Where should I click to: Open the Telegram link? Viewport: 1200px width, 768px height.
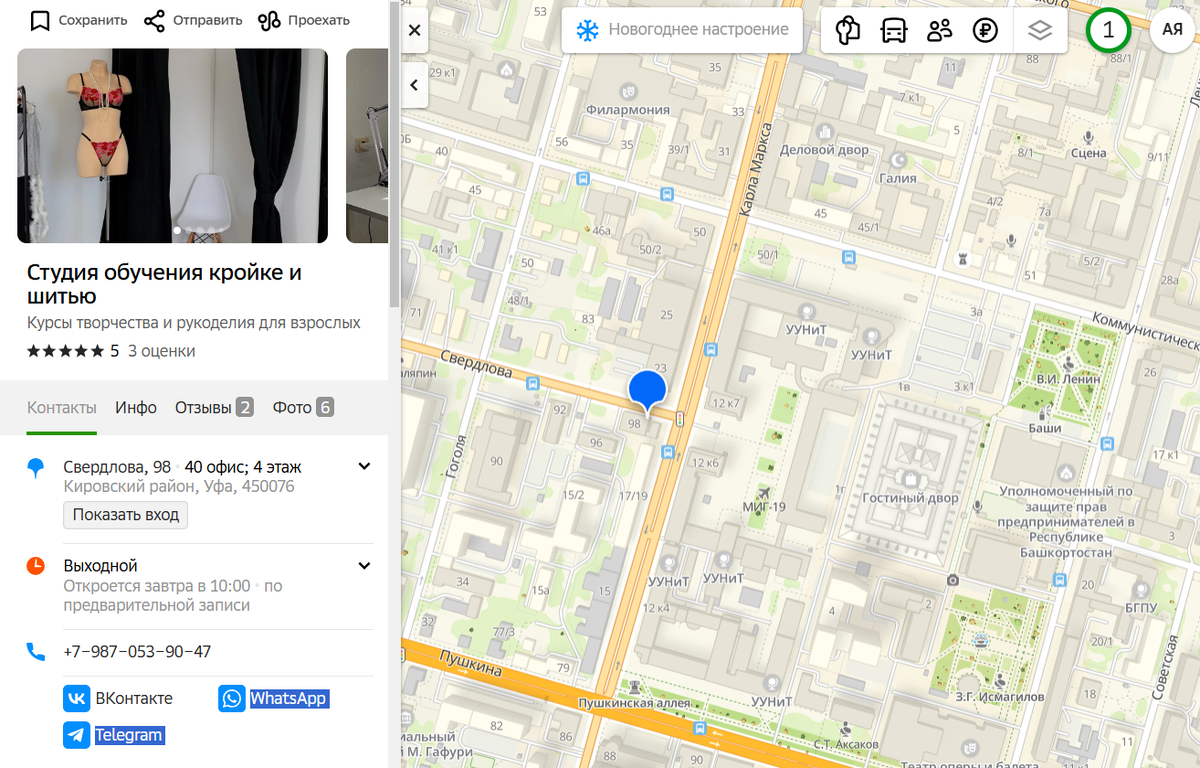coord(114,735)
